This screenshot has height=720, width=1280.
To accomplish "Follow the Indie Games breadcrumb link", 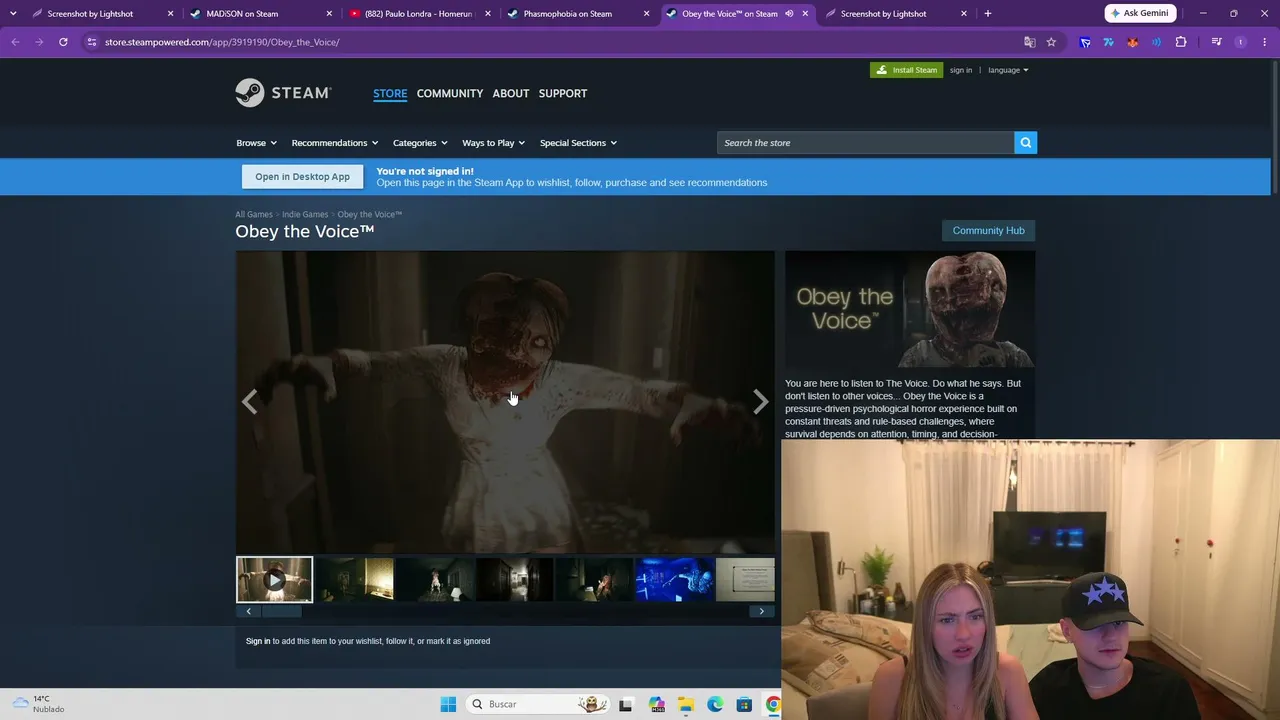I will click(305, 214).
